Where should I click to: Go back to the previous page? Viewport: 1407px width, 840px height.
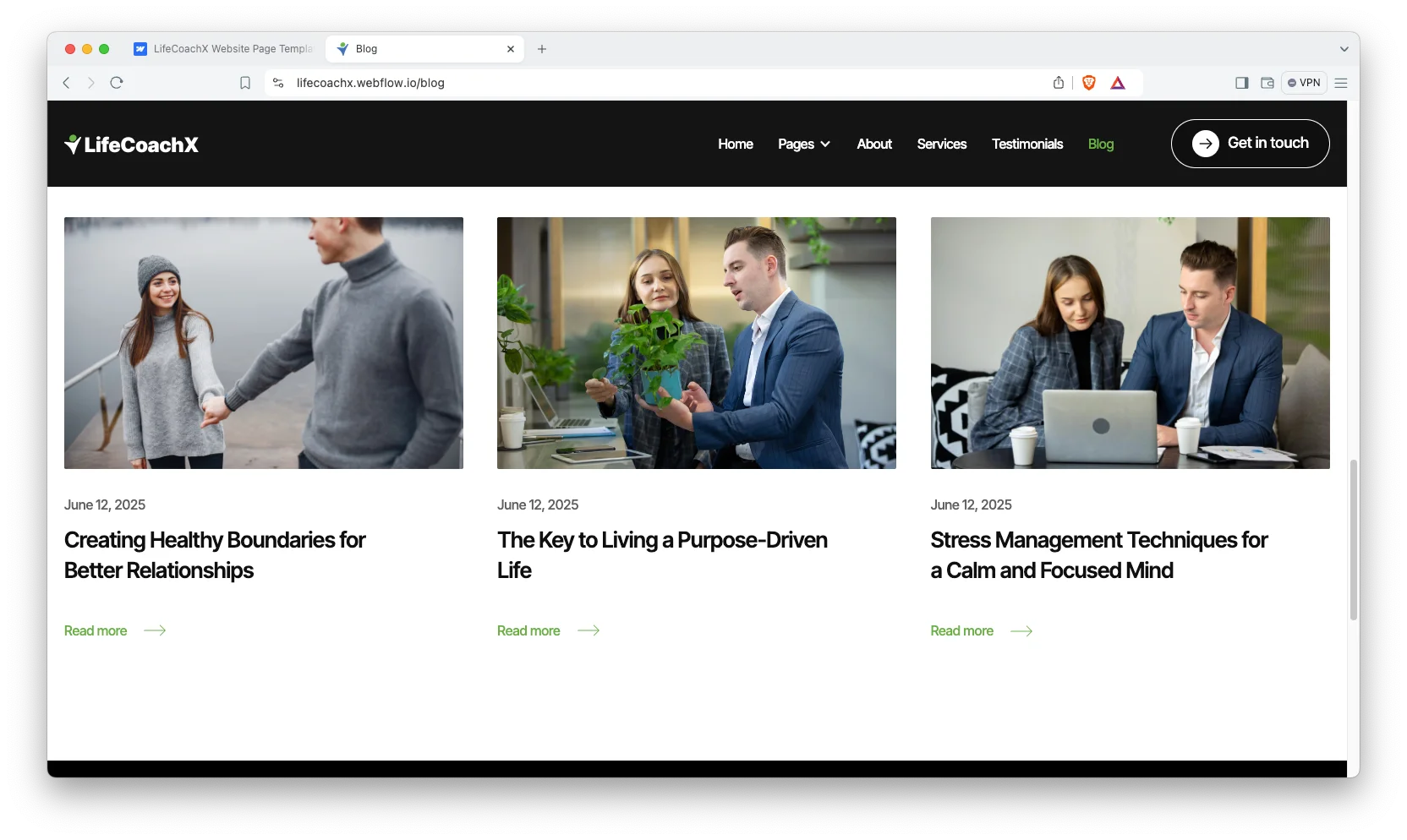(x=67, y=83)
